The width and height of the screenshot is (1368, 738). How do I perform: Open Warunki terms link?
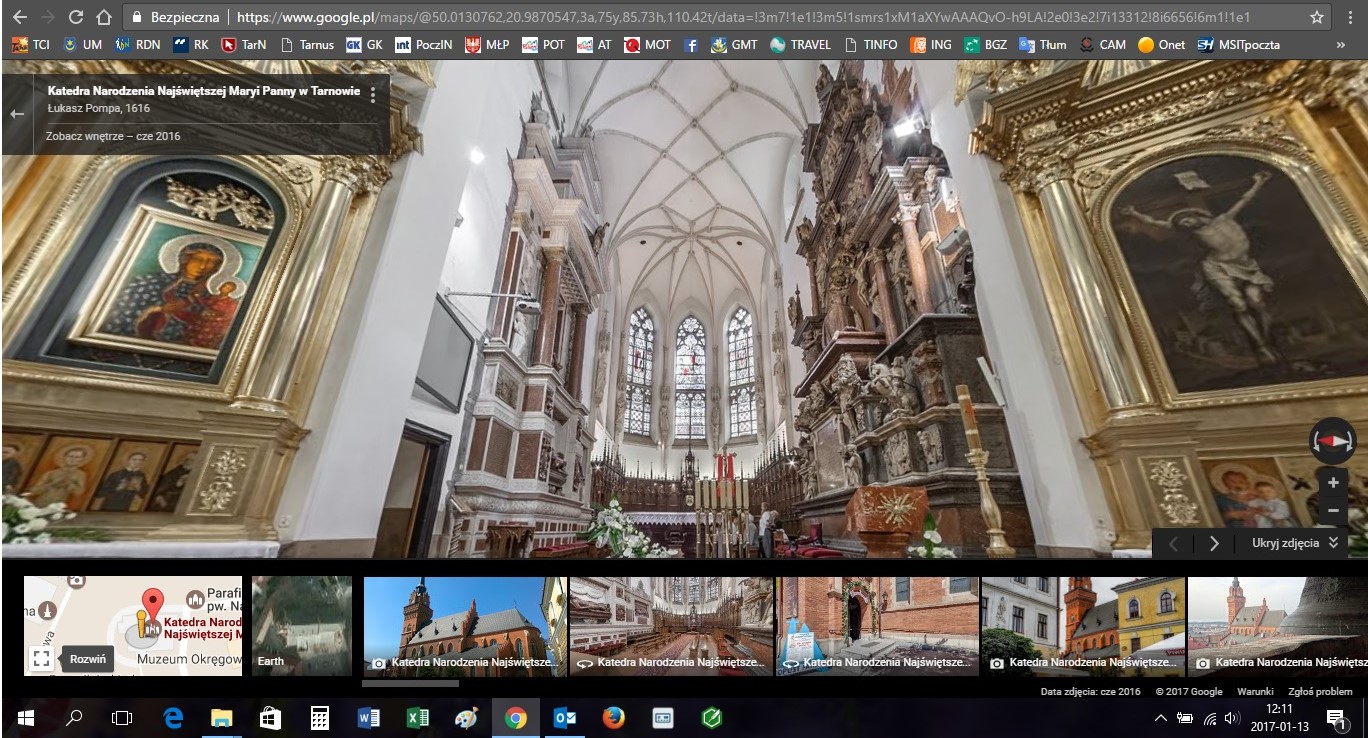(x=1255, y=691)
